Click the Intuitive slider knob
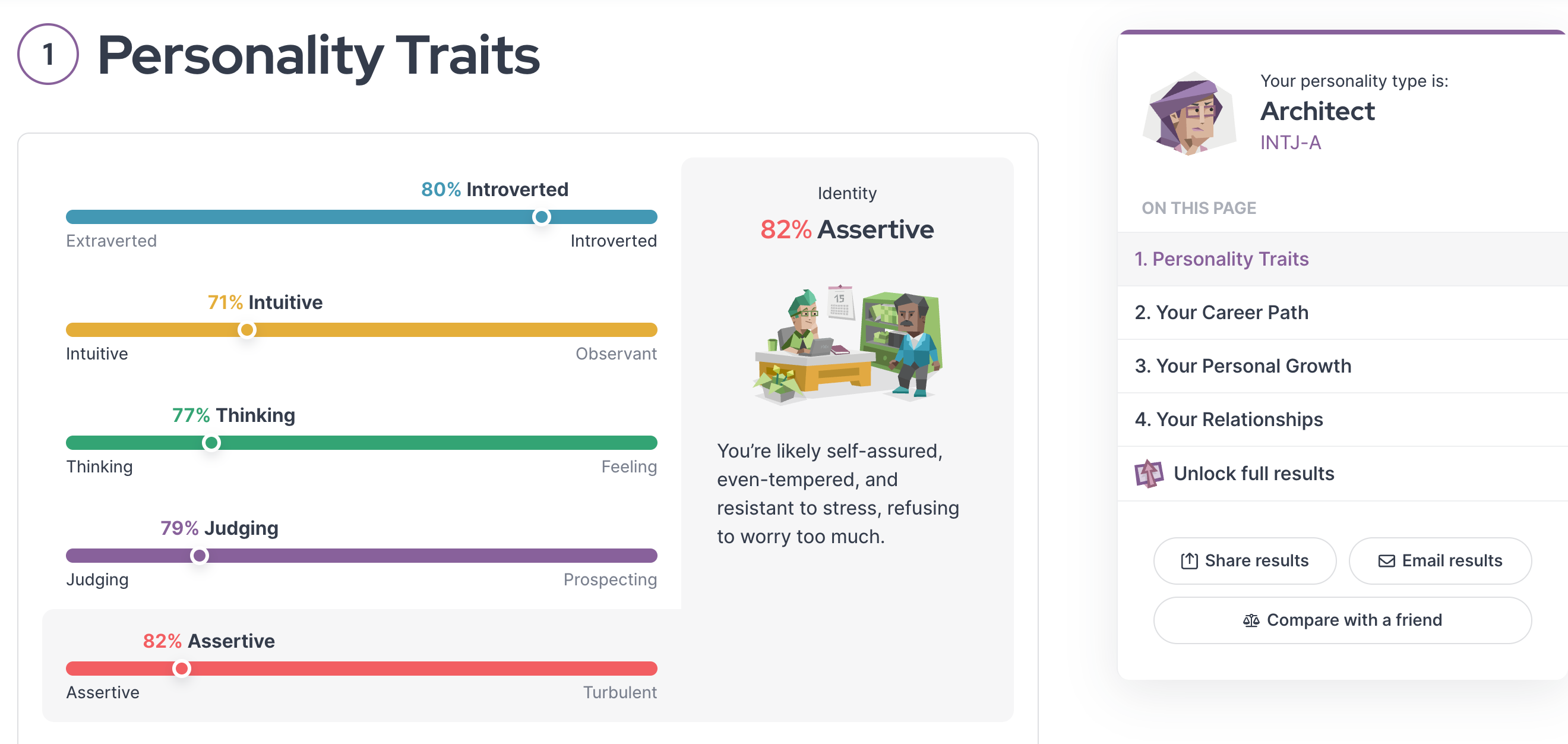 246,330
